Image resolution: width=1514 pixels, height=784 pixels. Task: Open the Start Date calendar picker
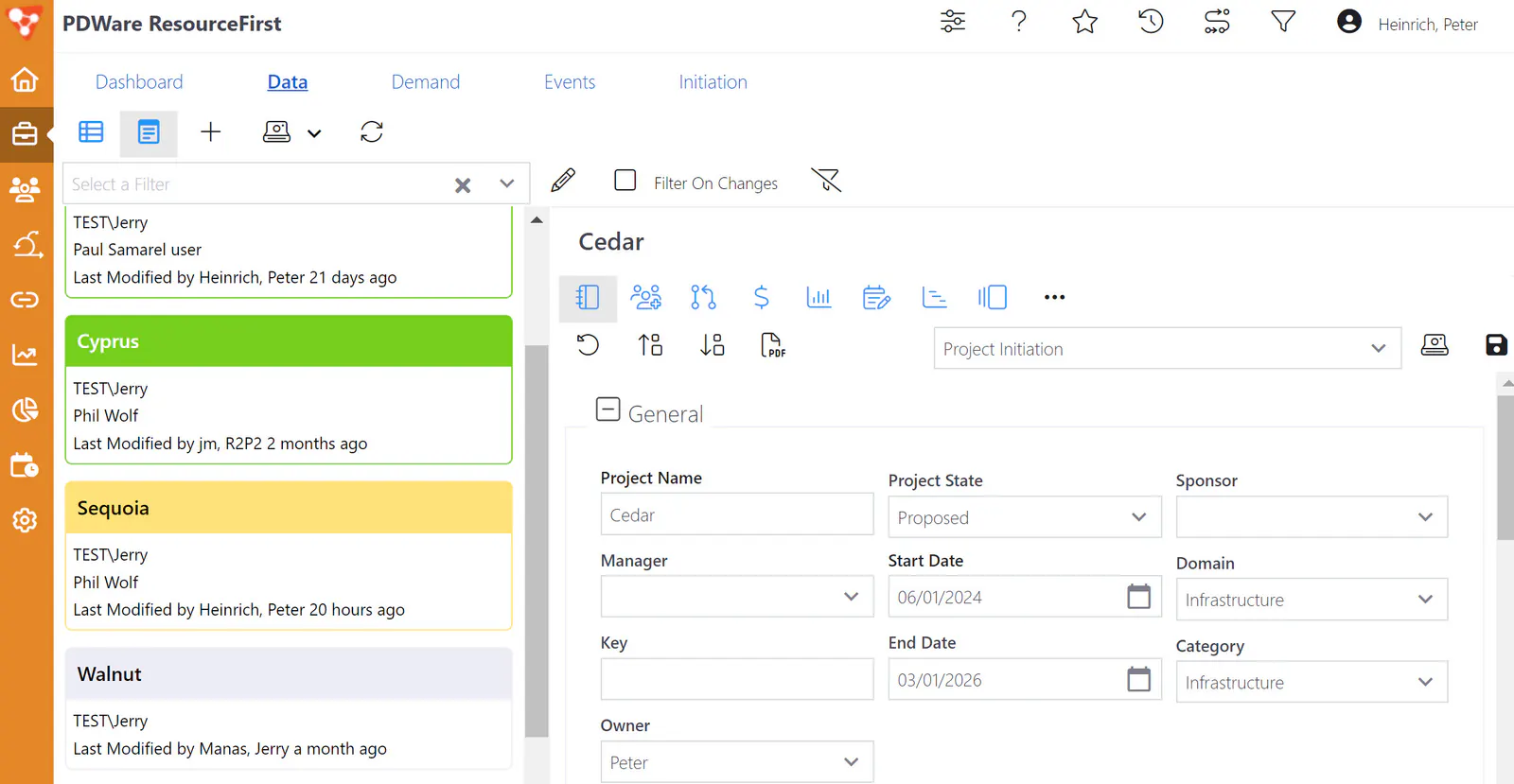1138,597
